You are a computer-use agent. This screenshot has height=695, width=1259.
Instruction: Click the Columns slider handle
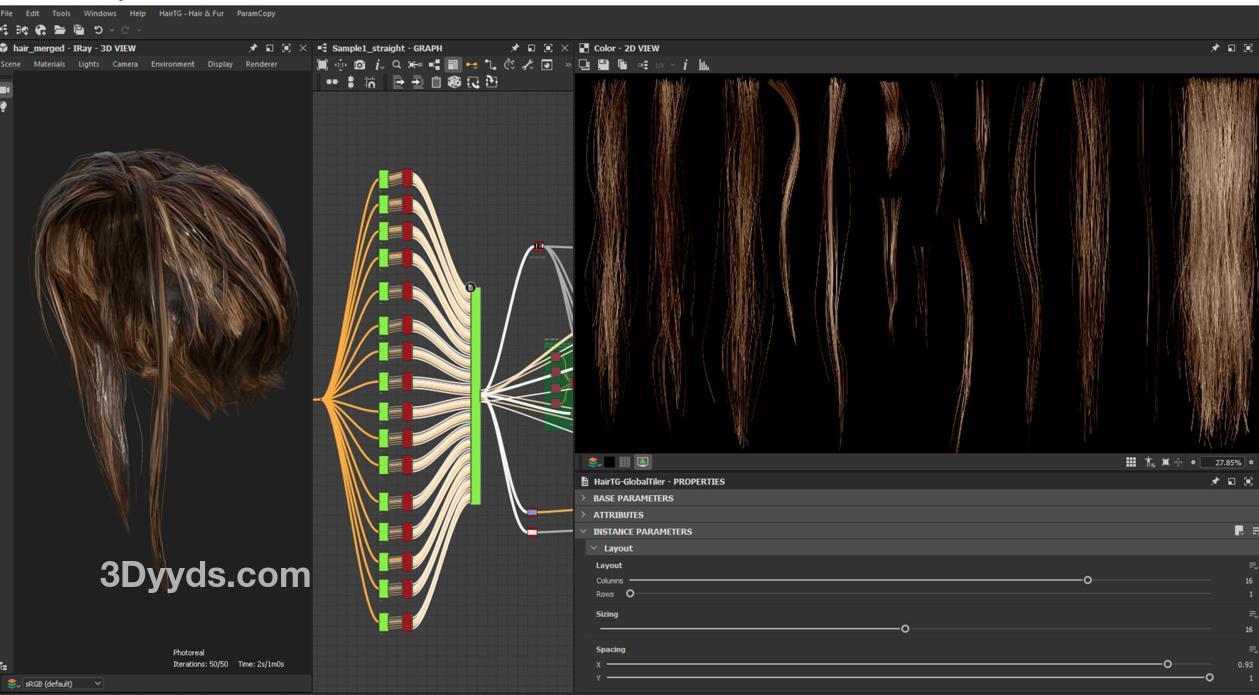coord(1088,580)
